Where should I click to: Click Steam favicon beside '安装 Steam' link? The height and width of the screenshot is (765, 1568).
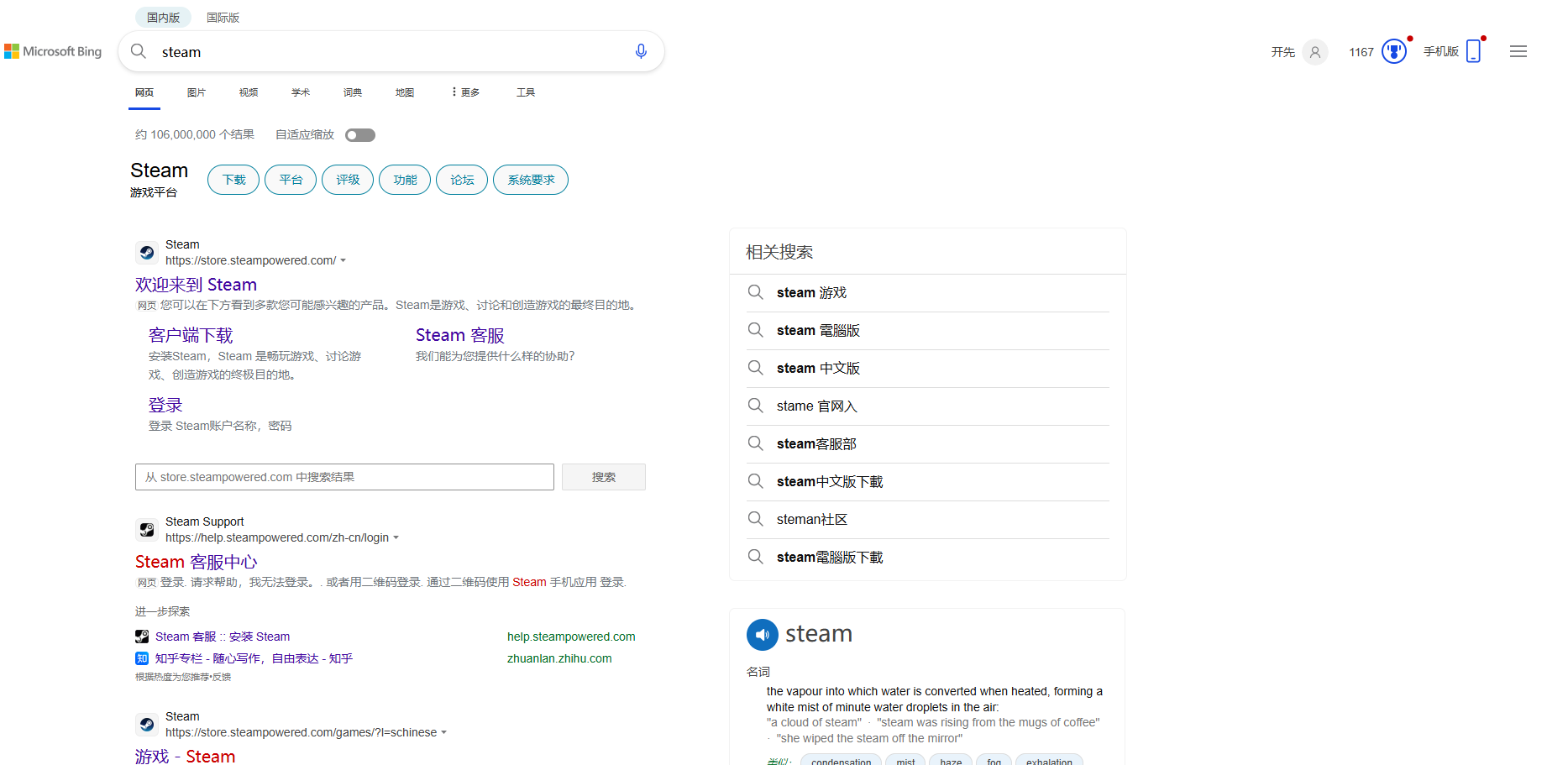click(x=142, y=637)
